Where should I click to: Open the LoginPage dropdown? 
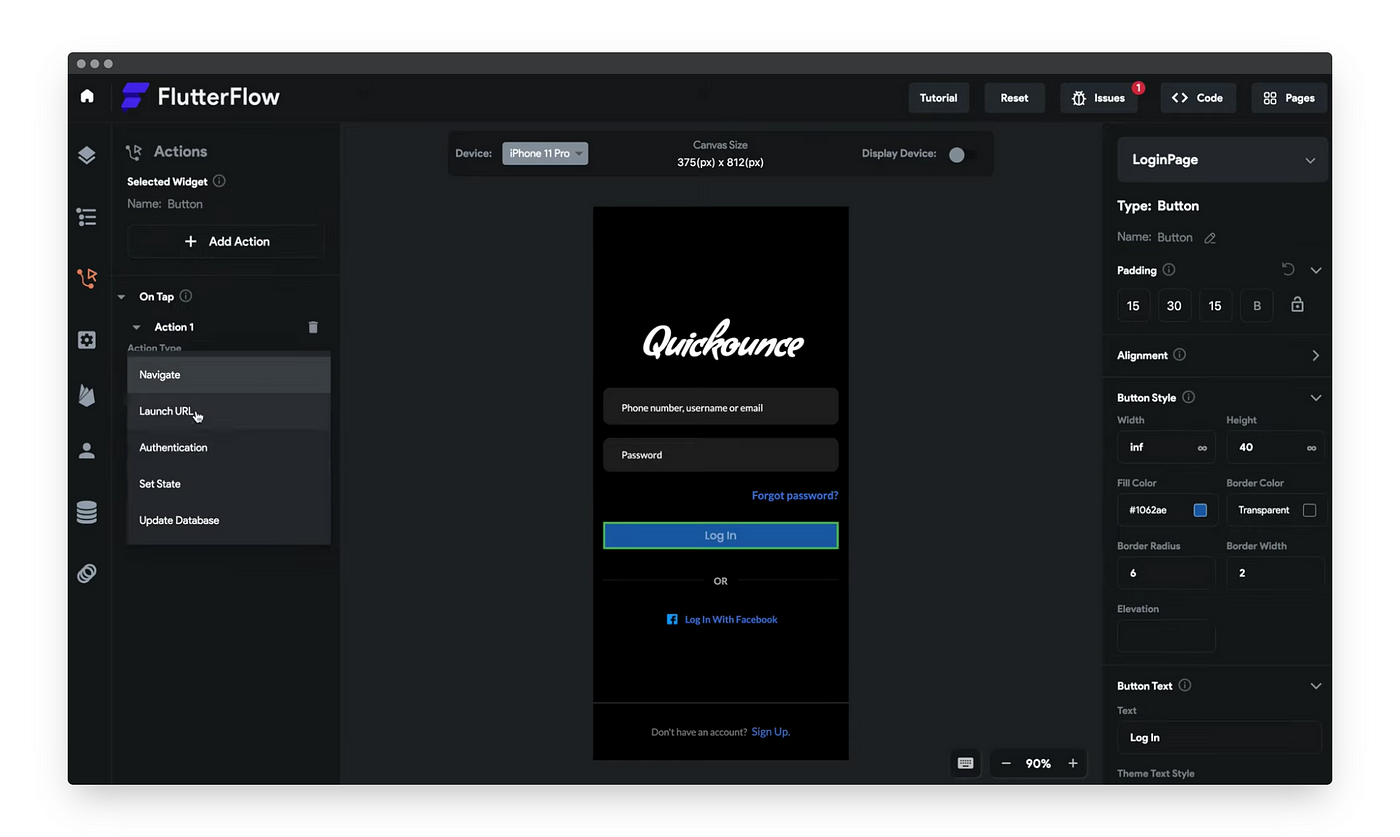pyautogui.click(x=1222, y=160)
